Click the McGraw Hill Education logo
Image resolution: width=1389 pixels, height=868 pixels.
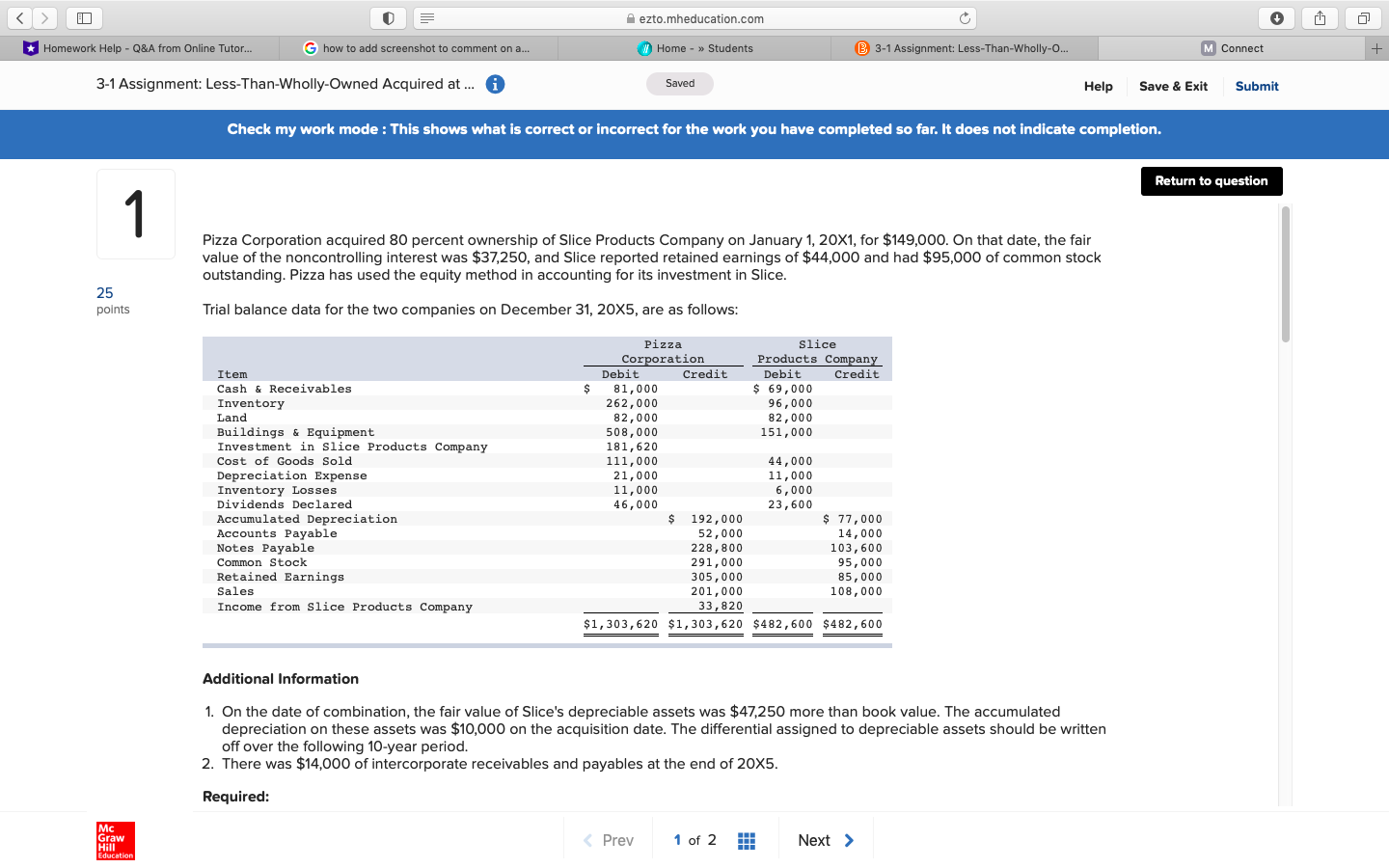coord(115,840)
